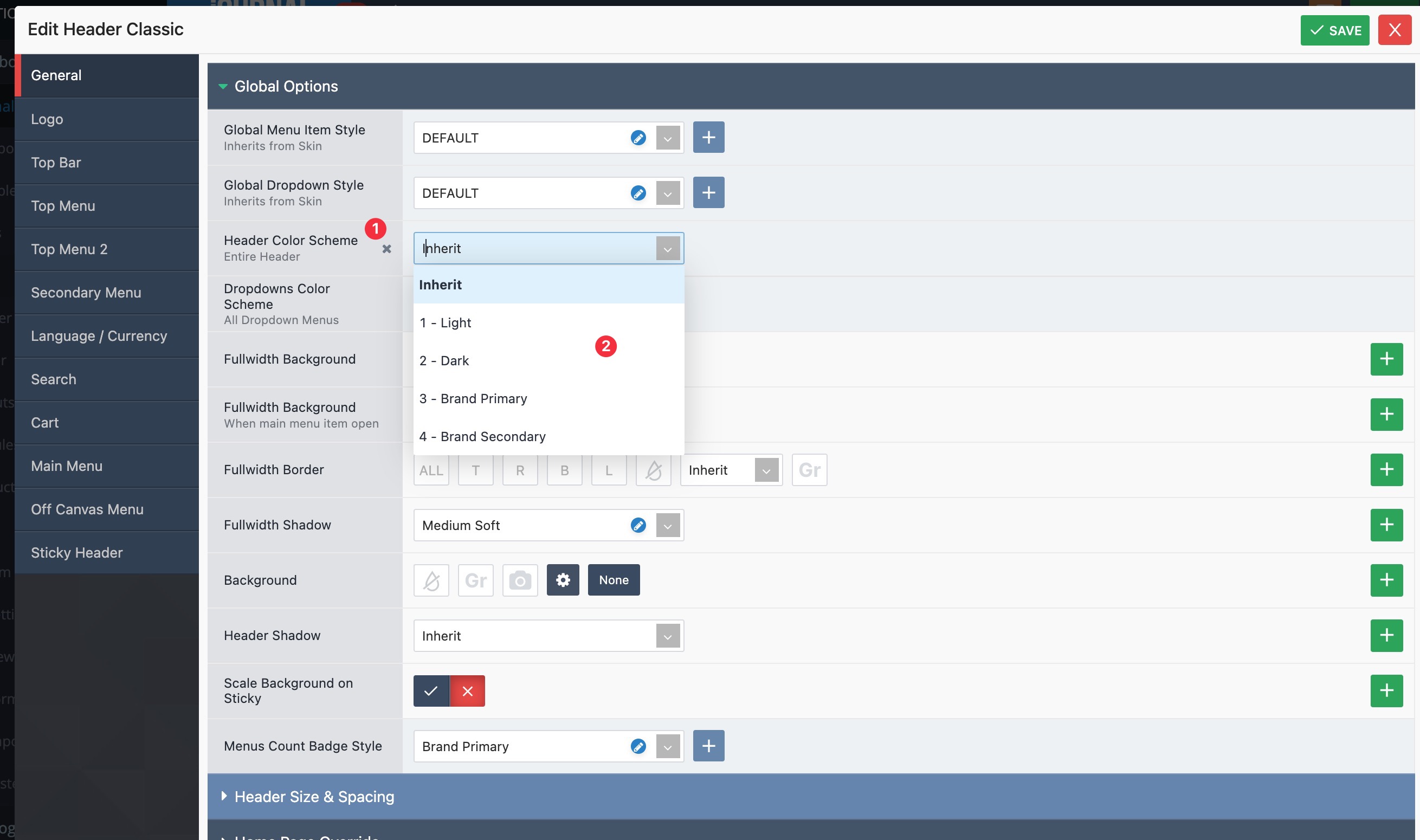1420x840 pixels.
Task: Add Fullwidth Shadow override
Action: [x=1386, y=525]
